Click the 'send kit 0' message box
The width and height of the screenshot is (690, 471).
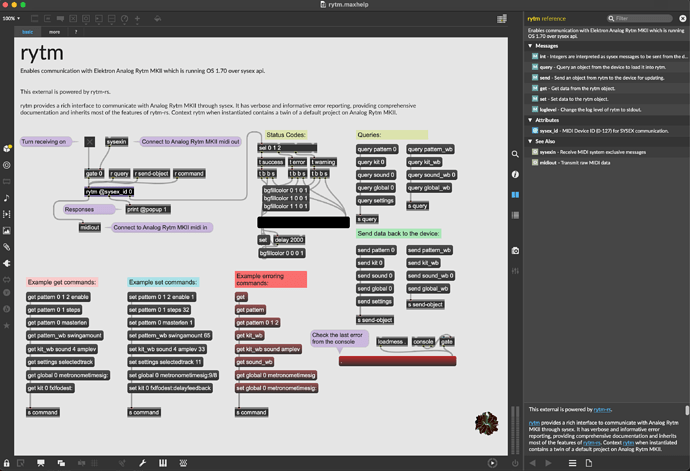tap(370, 263)
